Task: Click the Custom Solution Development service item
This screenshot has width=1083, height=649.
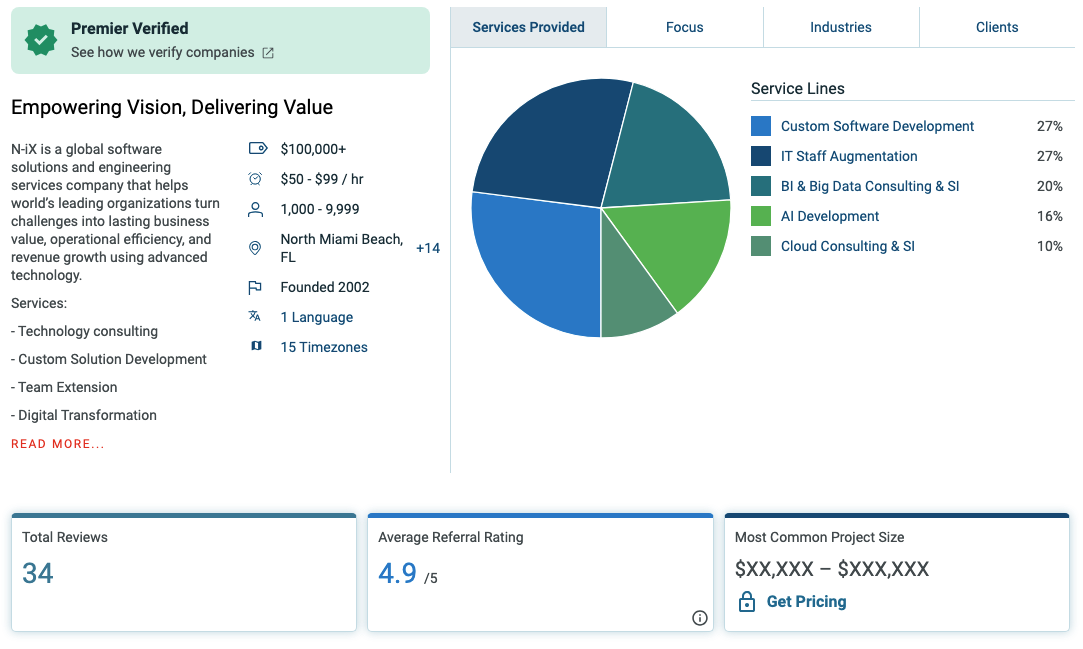Action: pyautogui.click(x=108, y=360)
